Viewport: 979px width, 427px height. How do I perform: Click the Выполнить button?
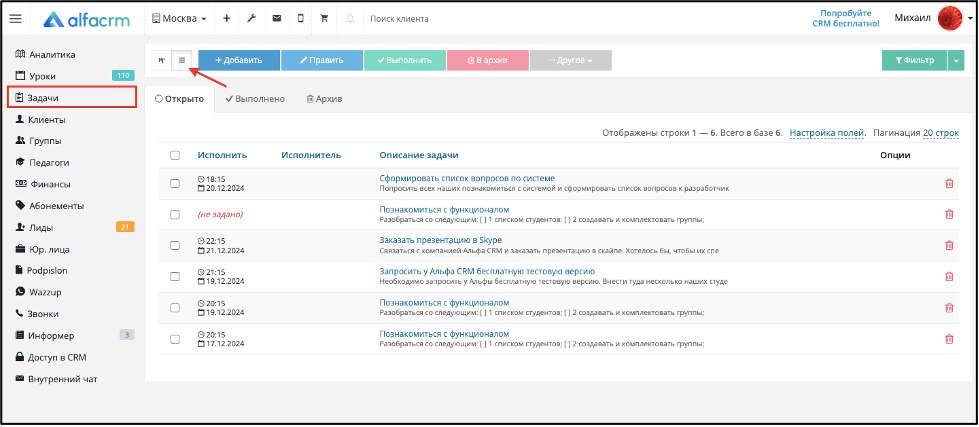405,61
